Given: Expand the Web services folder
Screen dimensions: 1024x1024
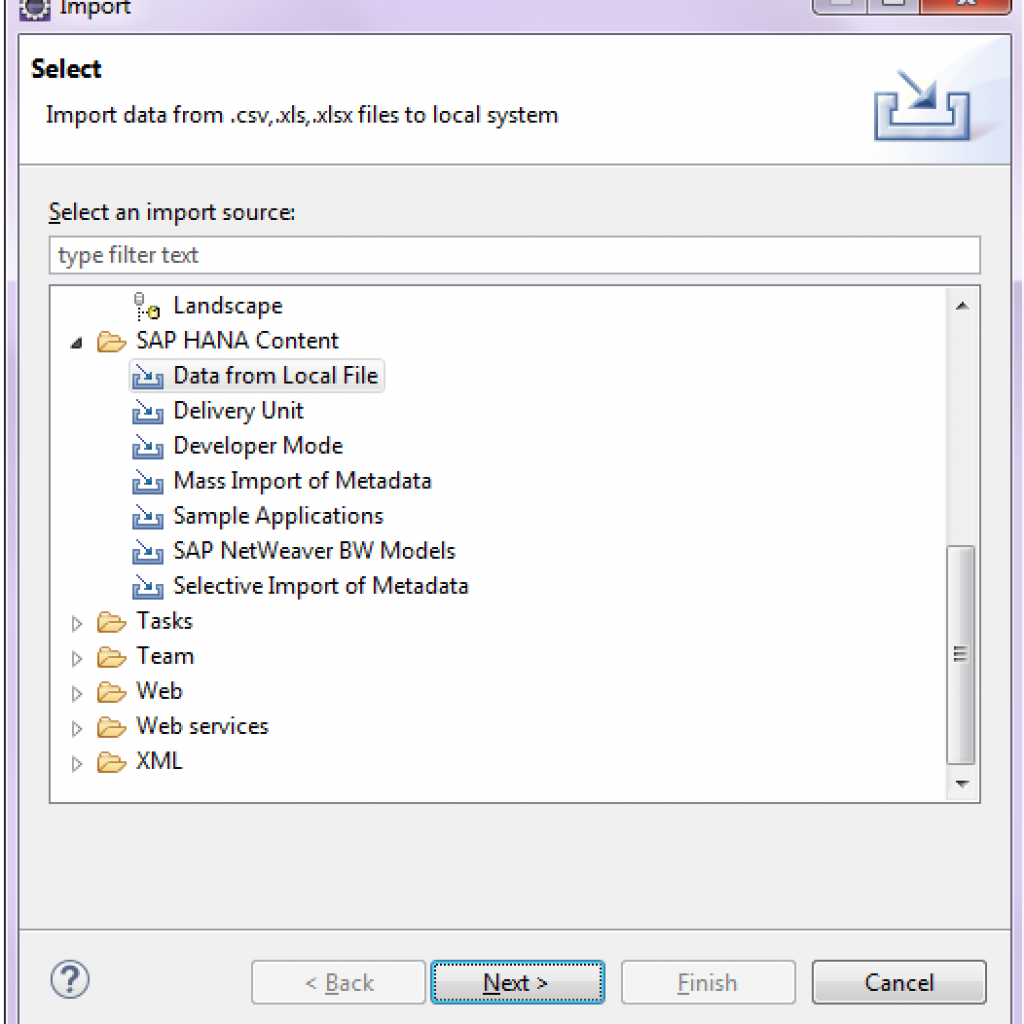Looking at the screenshot, I should pos(76,728).
